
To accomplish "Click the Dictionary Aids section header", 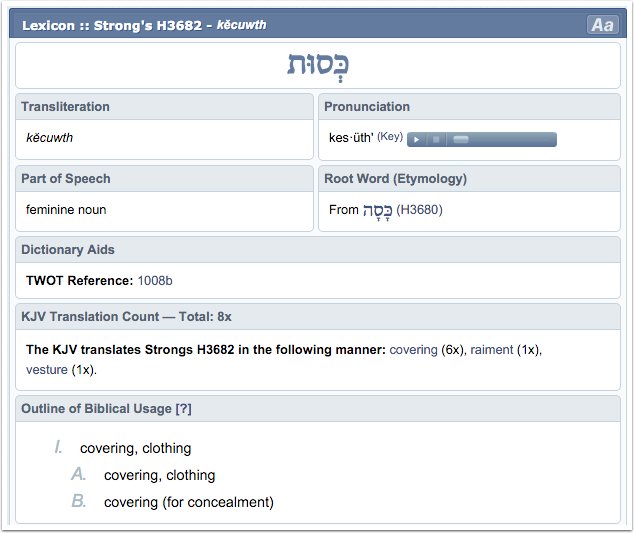I will 68,250.
